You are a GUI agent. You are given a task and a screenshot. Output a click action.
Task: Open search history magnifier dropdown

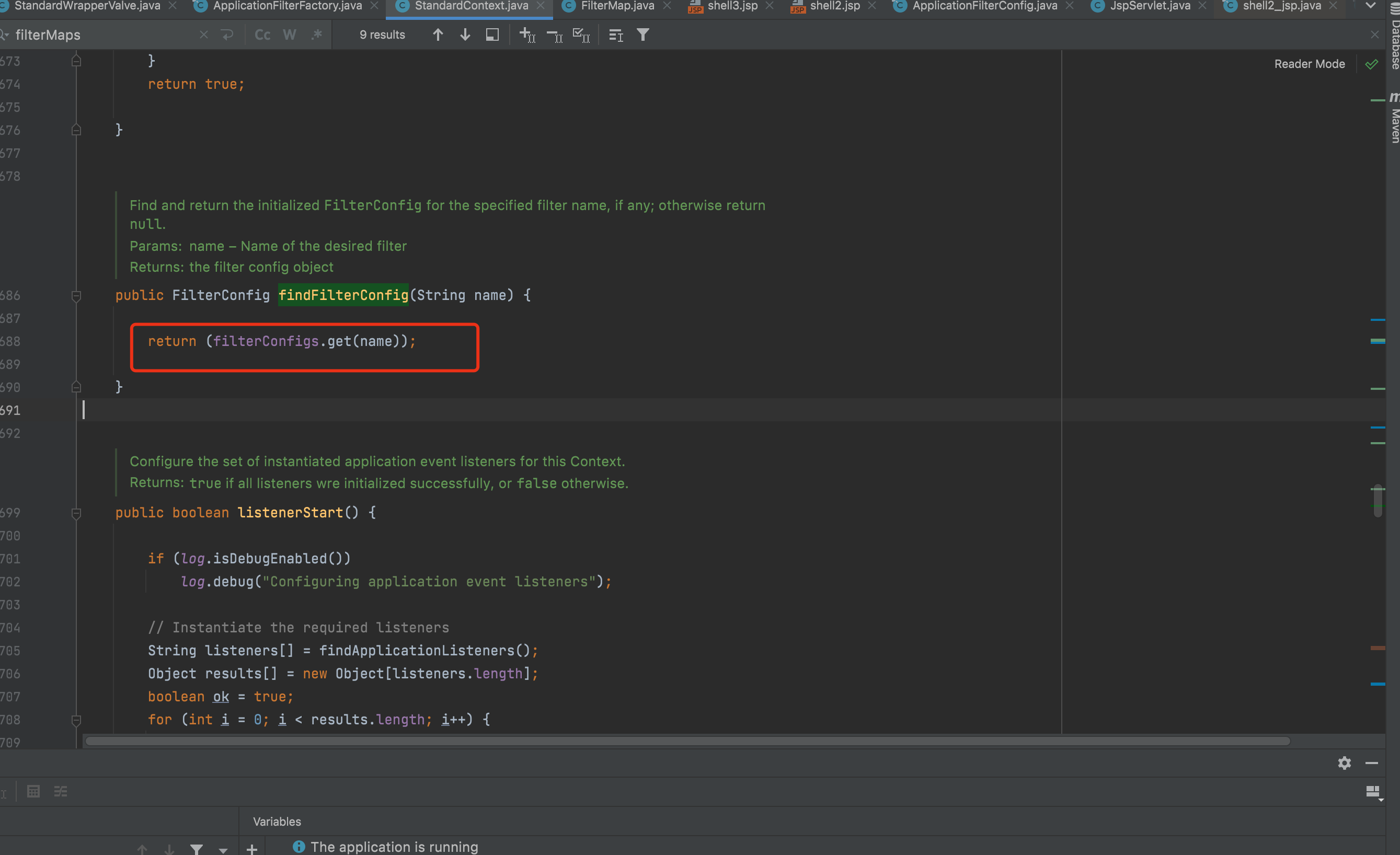pos(5,35)
